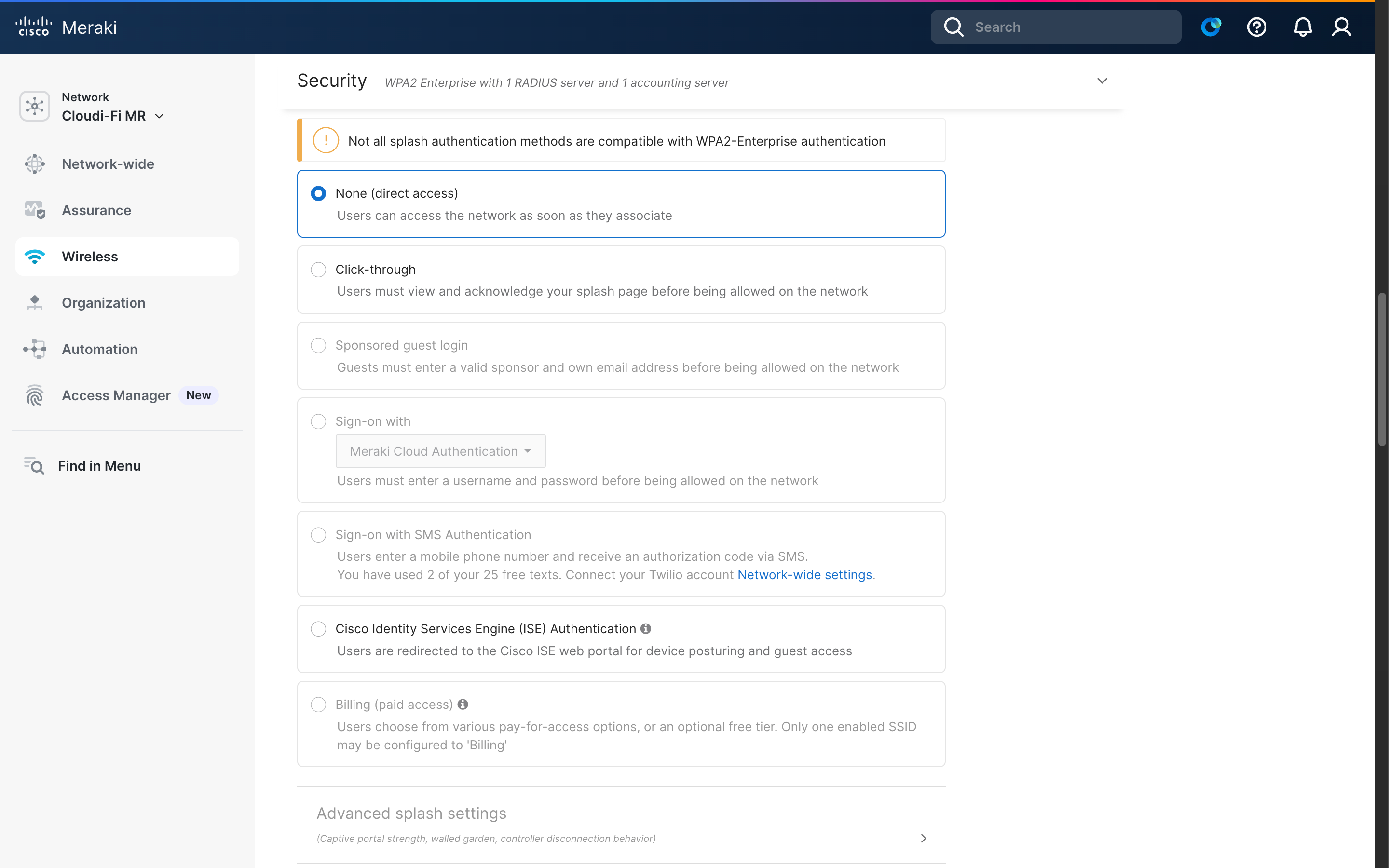
Task: Open Access Manager from the sidebar
Action: (x=116, y=395)
